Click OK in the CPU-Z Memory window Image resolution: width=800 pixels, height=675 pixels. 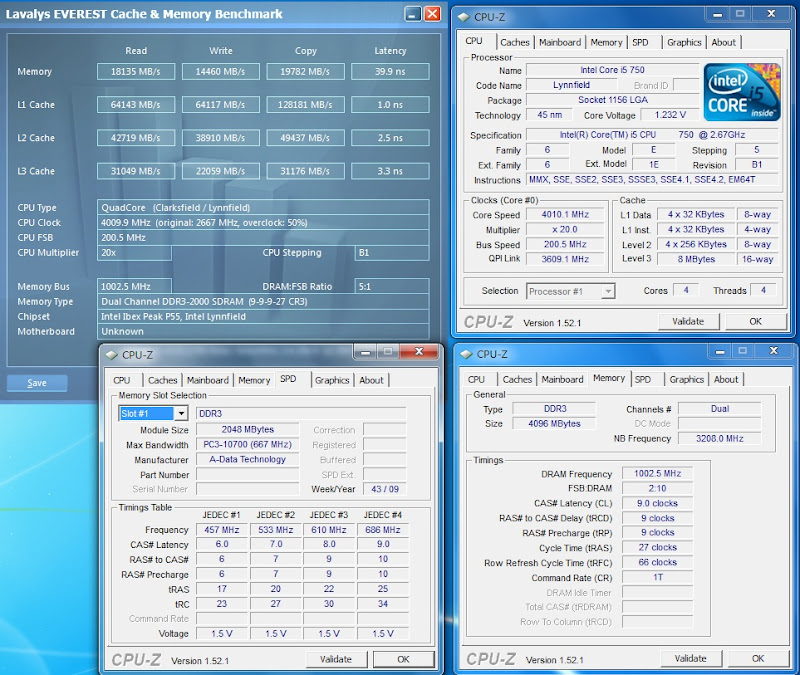point(758,659)
